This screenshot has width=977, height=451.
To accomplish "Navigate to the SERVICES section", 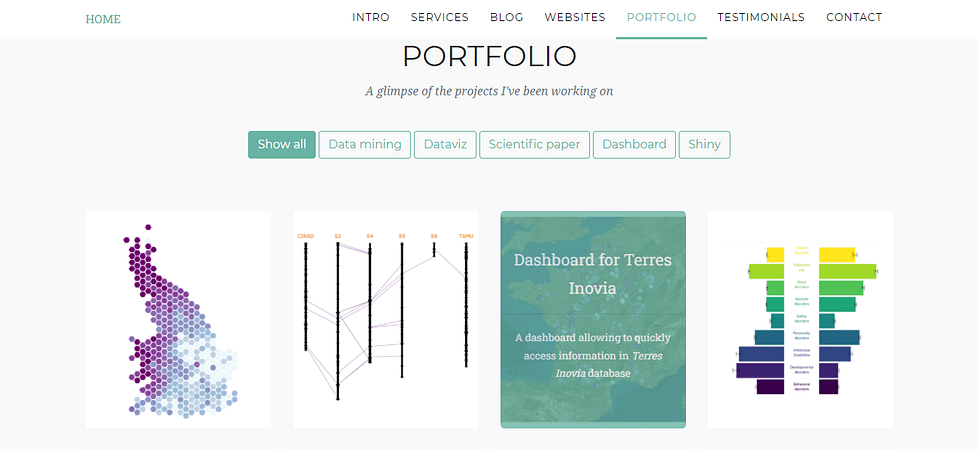I will tap(440, 17).
